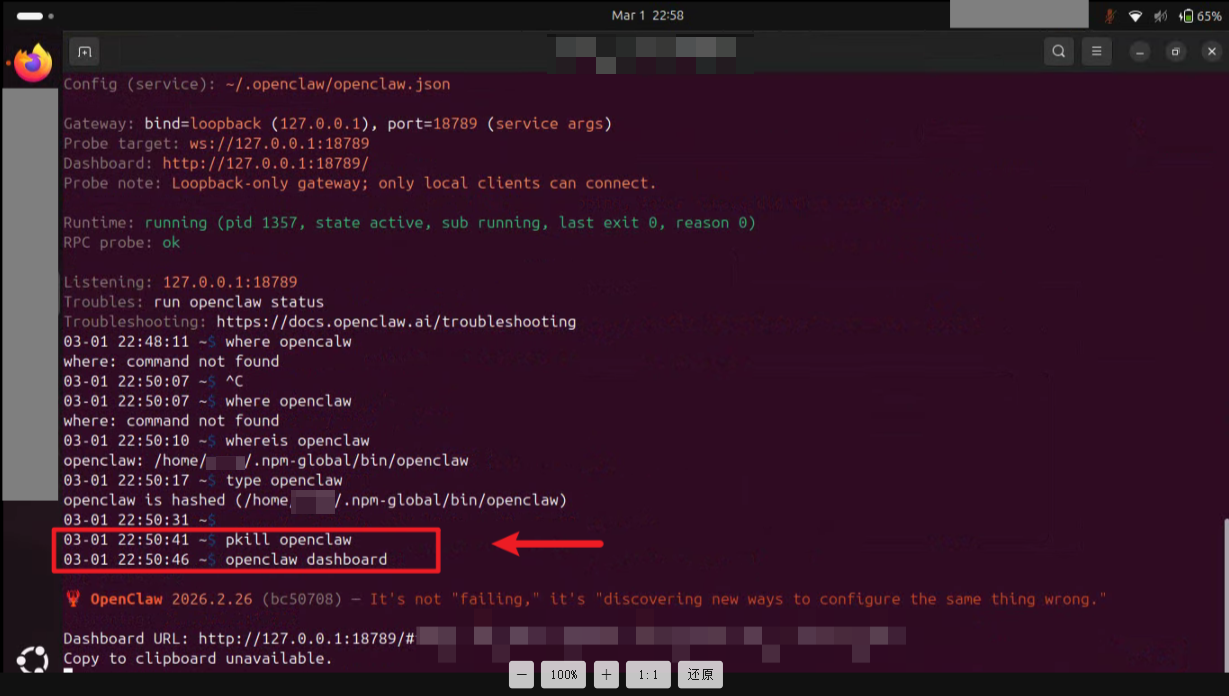
Task: Click the muted volume icon
Action: [x=1161, y=16]
